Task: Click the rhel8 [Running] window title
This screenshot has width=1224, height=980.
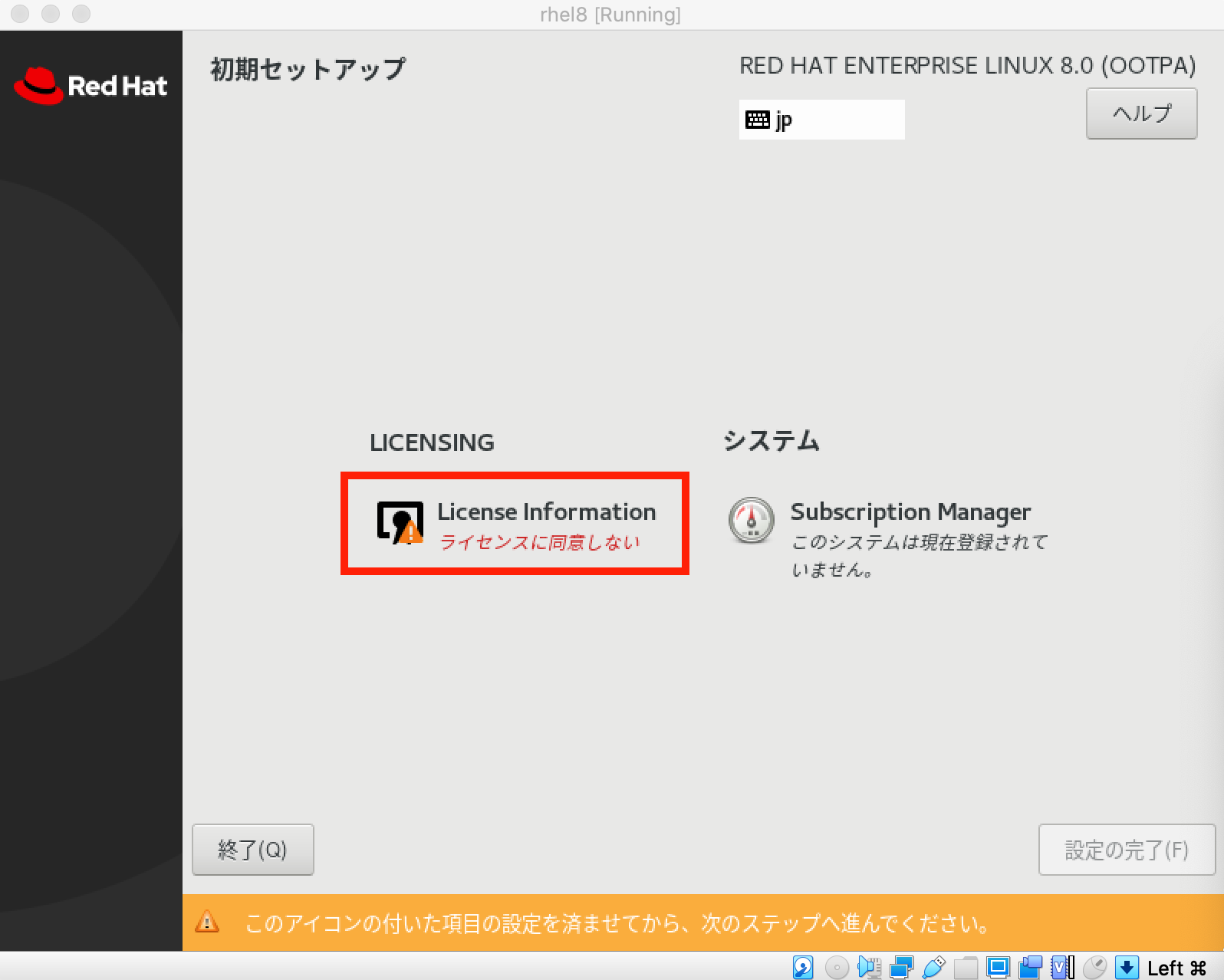Action: coord(610,15)
